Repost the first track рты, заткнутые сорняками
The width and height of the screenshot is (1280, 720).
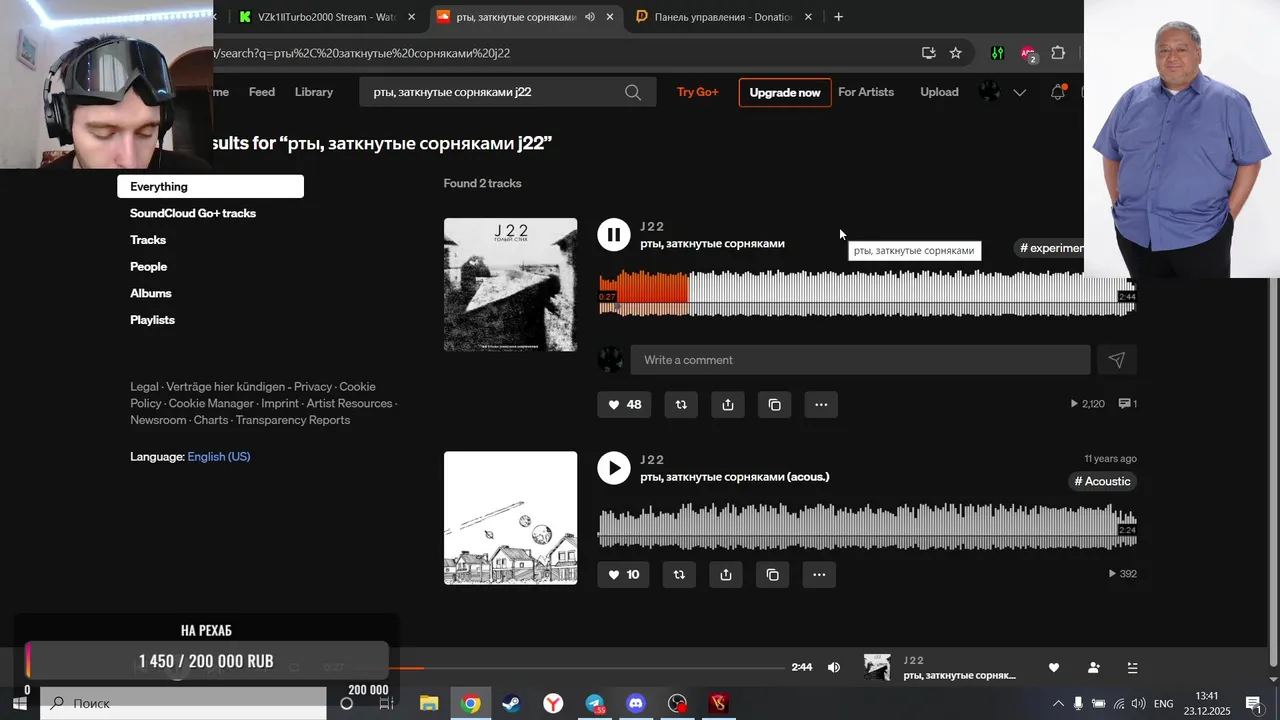click(681, 405)
